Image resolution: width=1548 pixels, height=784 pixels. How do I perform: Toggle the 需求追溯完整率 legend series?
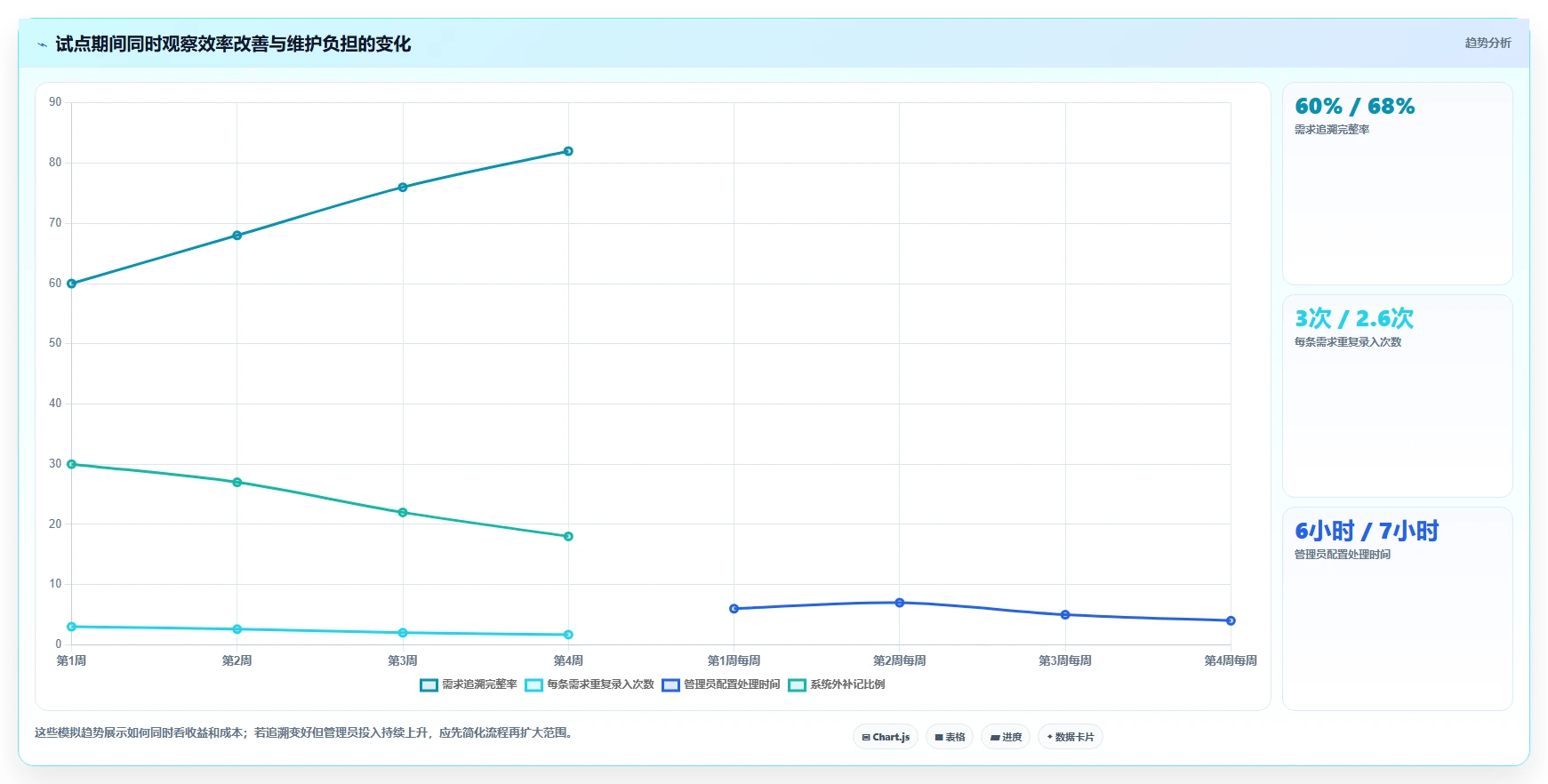(x=469, y=684)
